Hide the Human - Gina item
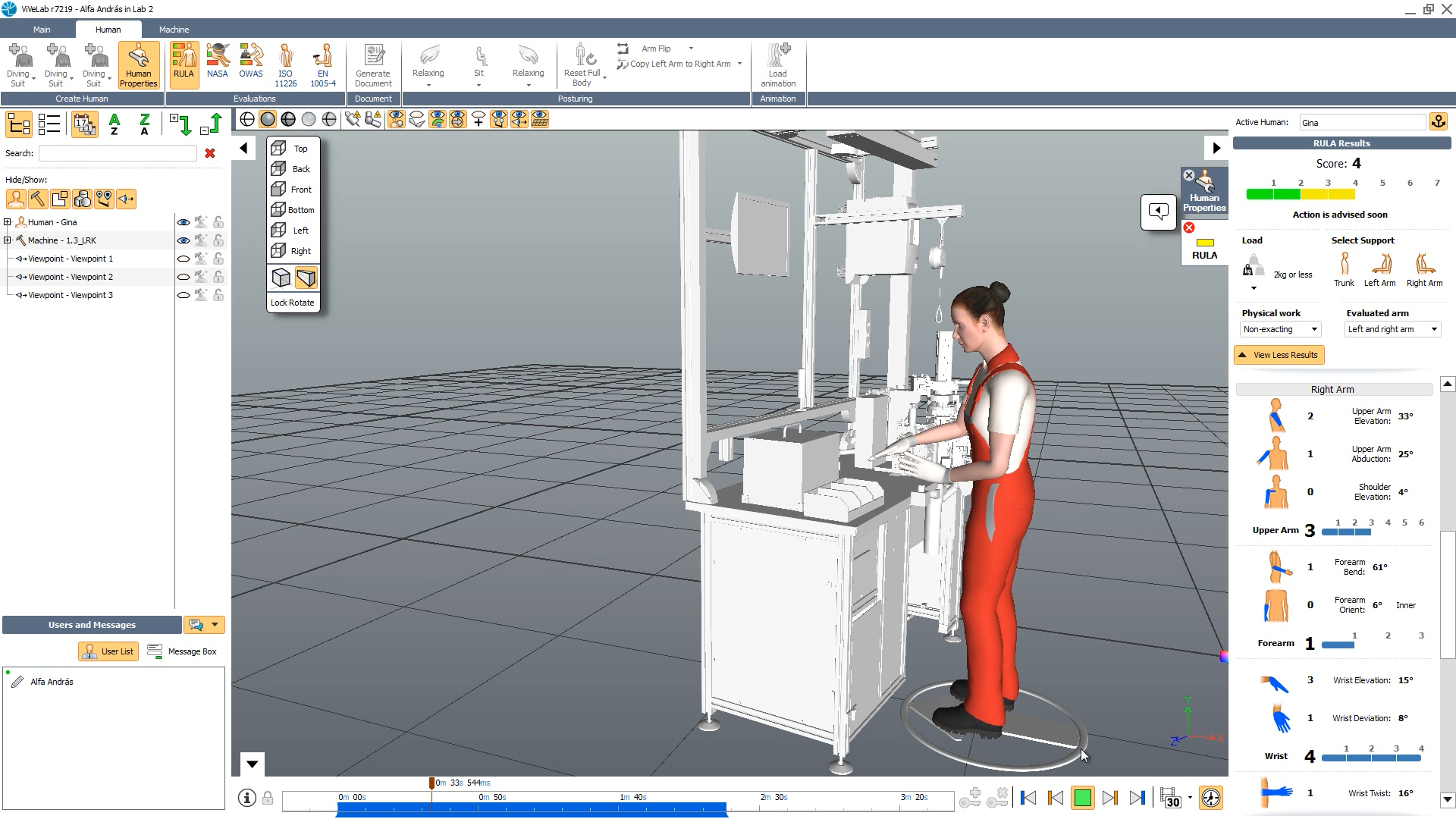The height and width of the screenshot is (819, 1456). (183, 222)
